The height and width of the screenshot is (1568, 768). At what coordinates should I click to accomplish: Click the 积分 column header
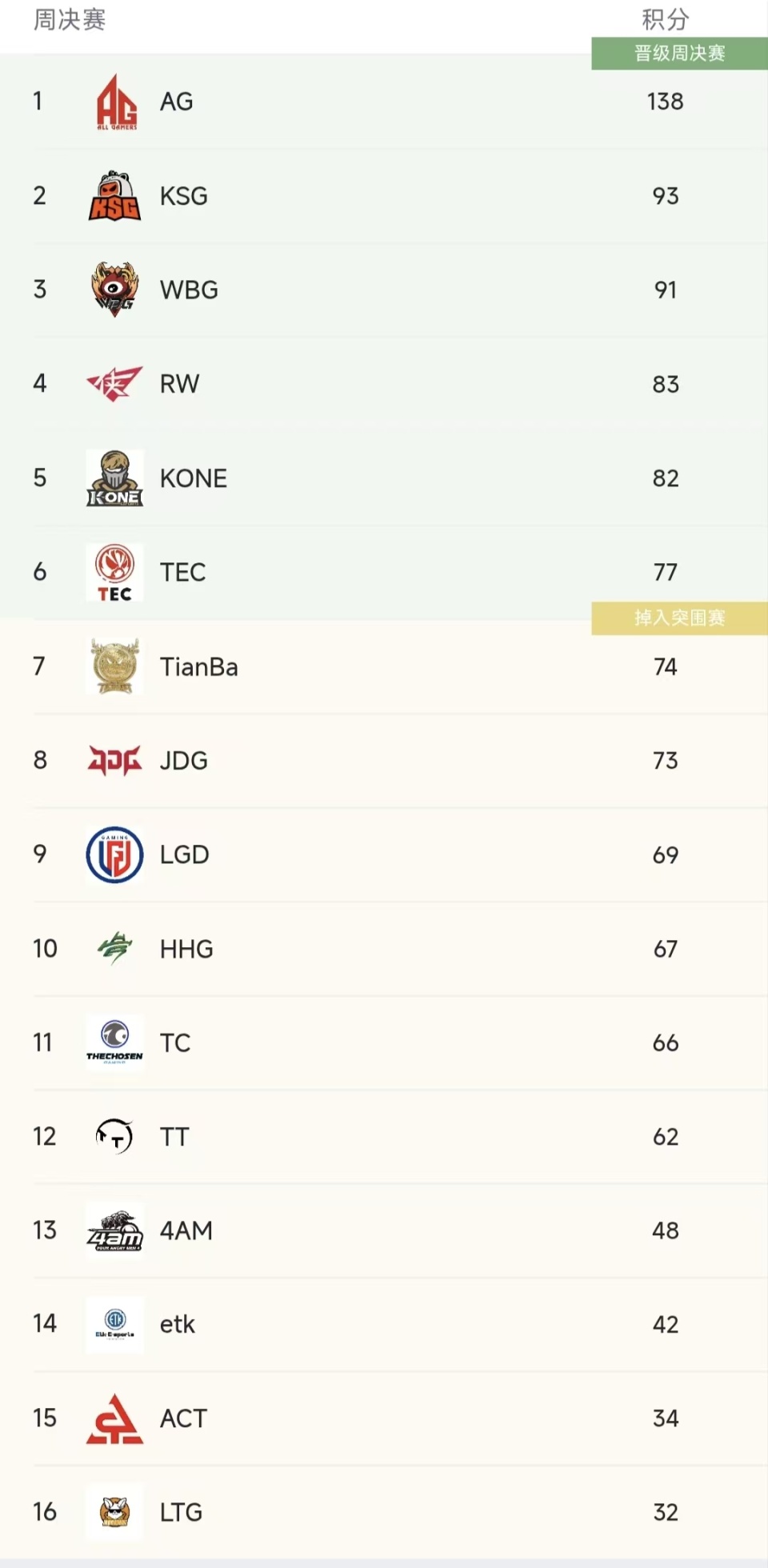point(665,19)
